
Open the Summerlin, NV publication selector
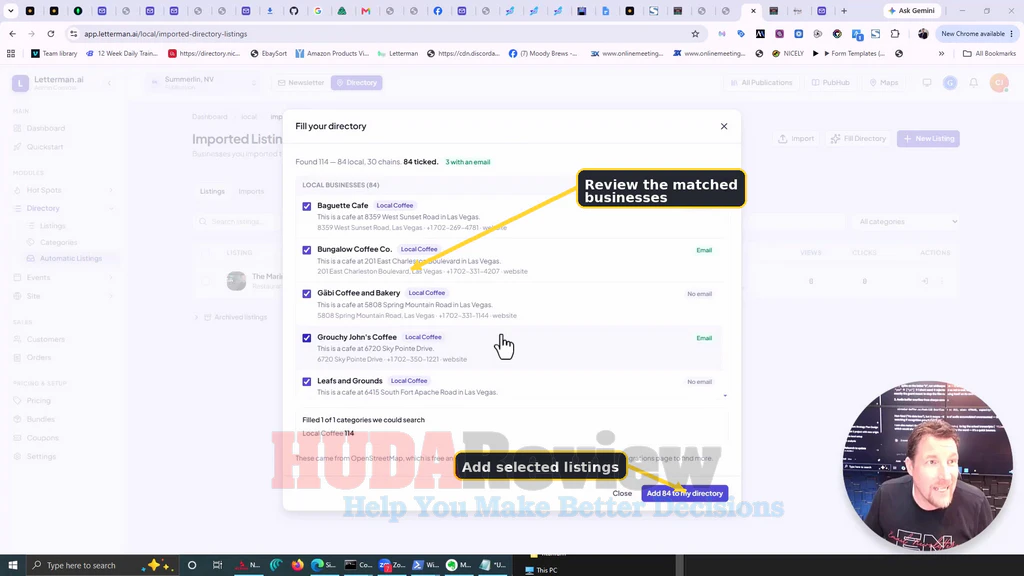coord(203,82)
